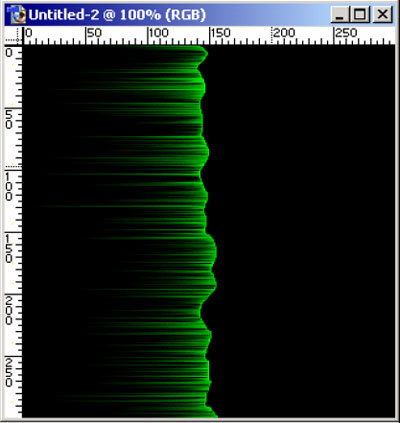This screenshot has width=400, height=423.
Task: Click the 150 mark on horizontal ruler
Action: (x=220, y=33)
